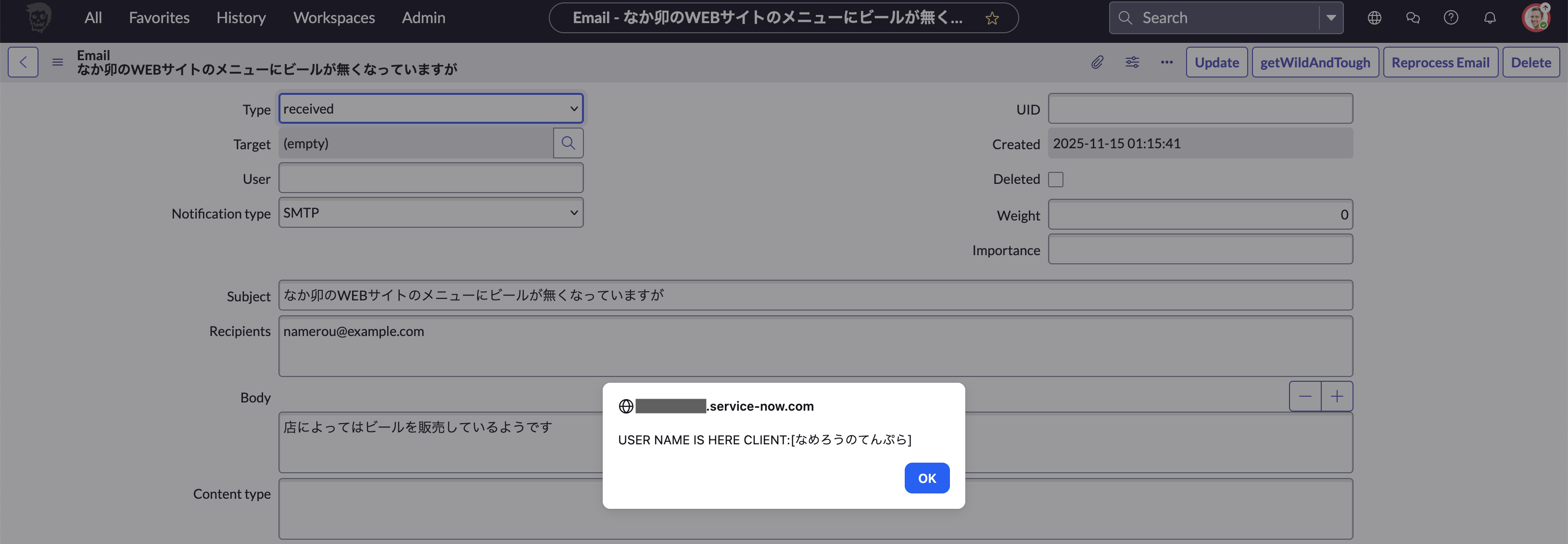Screen dimensions: 1568x544
Task: Expand the Type dropdown showing received
Action: [431, 109]
